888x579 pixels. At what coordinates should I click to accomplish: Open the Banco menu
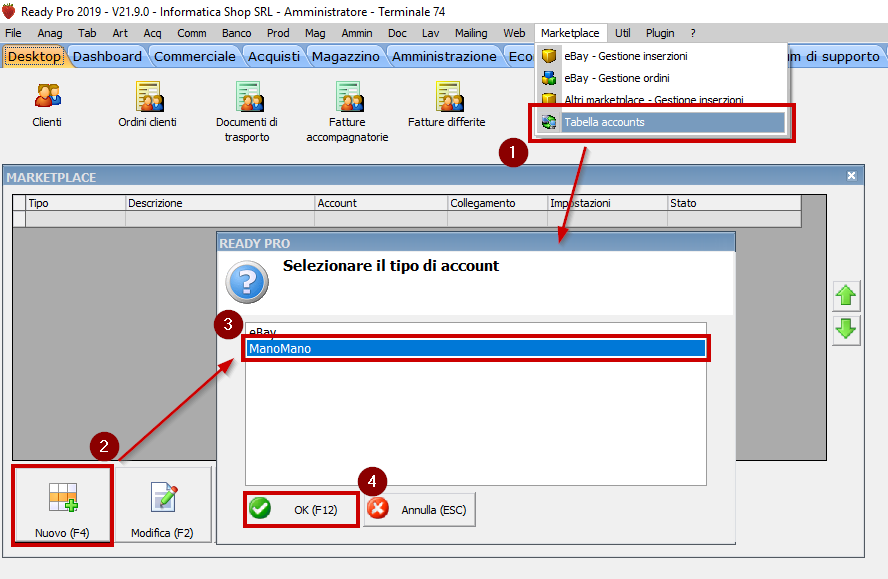click(x=236, y=33)
